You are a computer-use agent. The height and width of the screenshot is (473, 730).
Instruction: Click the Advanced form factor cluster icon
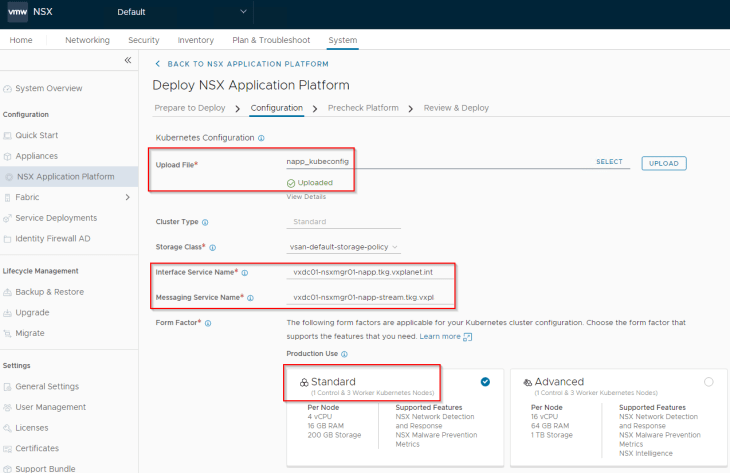(x=527, y=382)
